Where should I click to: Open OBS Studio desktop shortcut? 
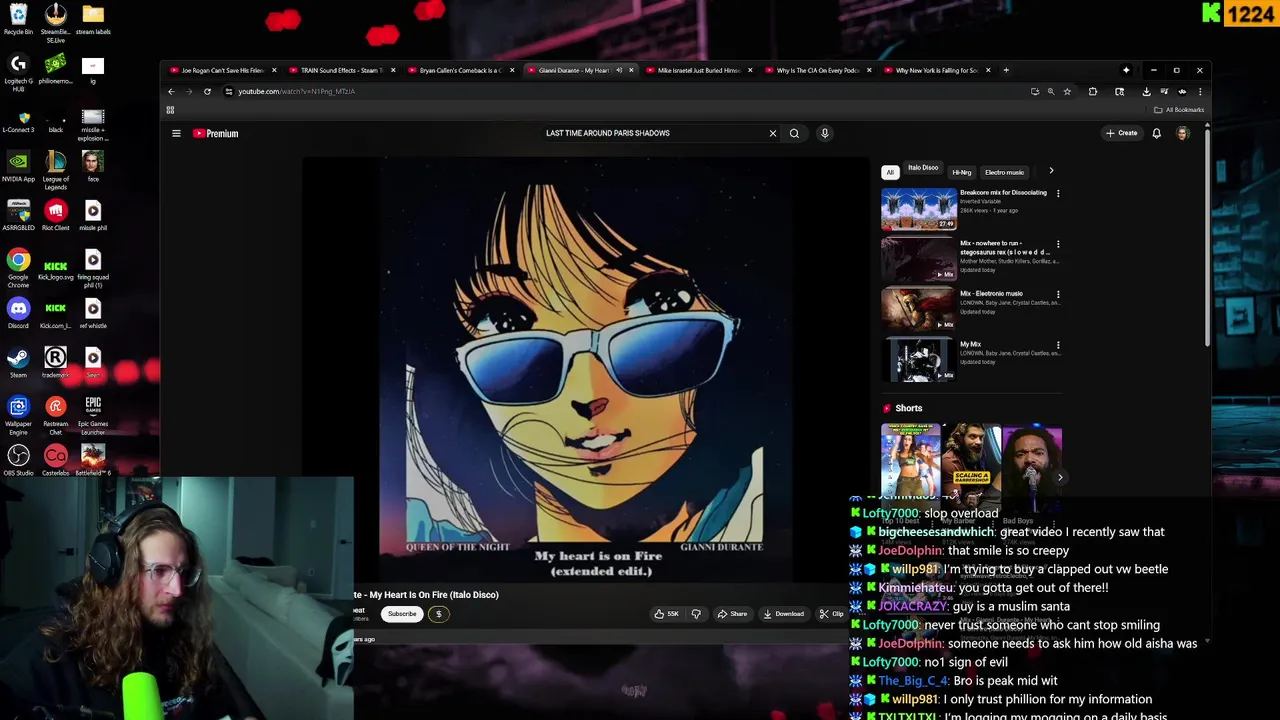18,460
